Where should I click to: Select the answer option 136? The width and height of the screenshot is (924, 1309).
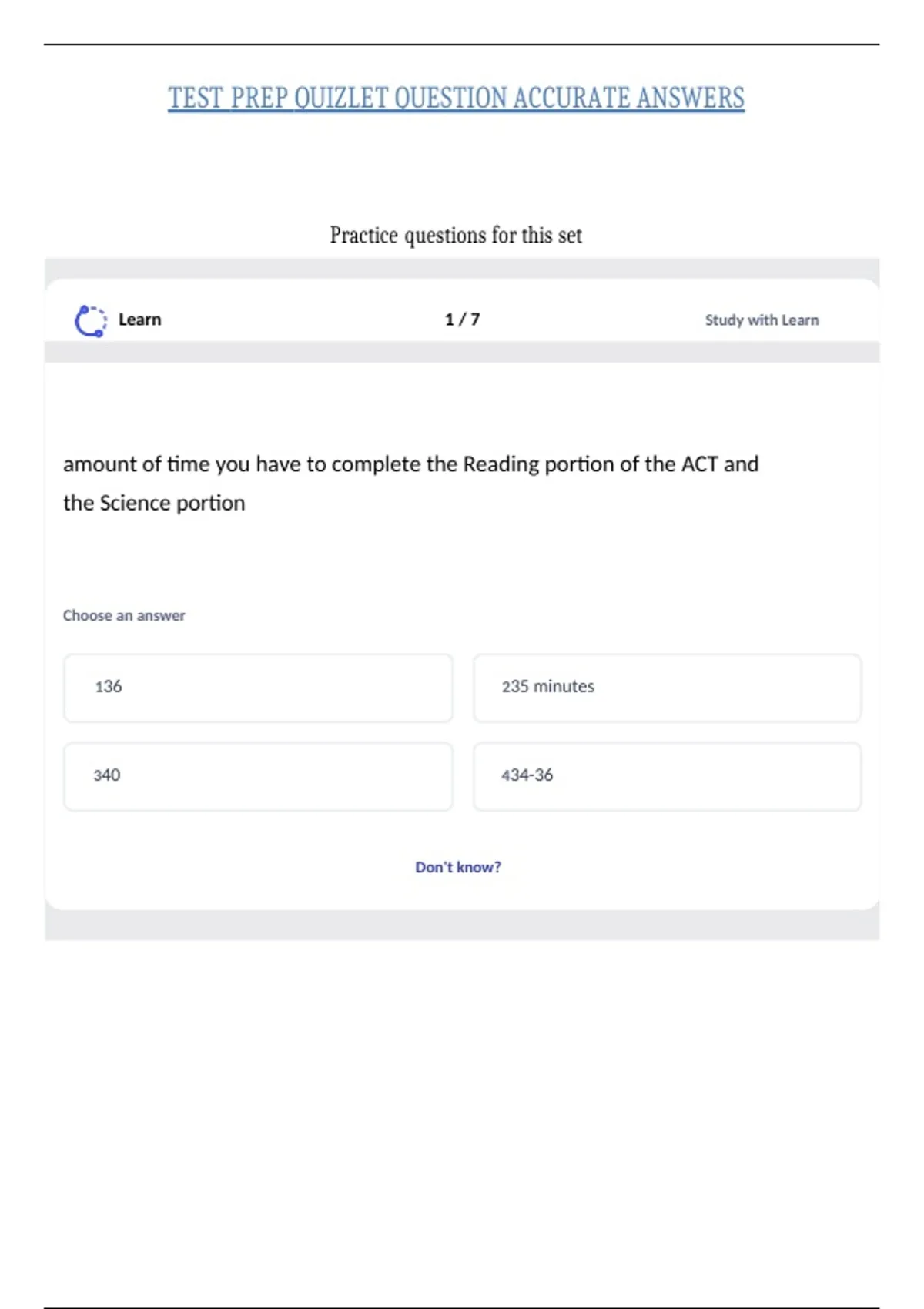point(258,688)
